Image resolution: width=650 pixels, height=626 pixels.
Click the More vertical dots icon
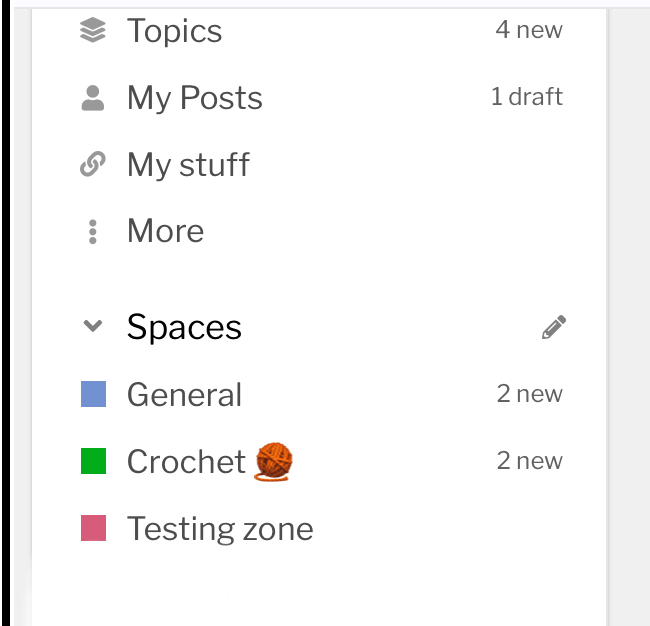coord(93,232)
